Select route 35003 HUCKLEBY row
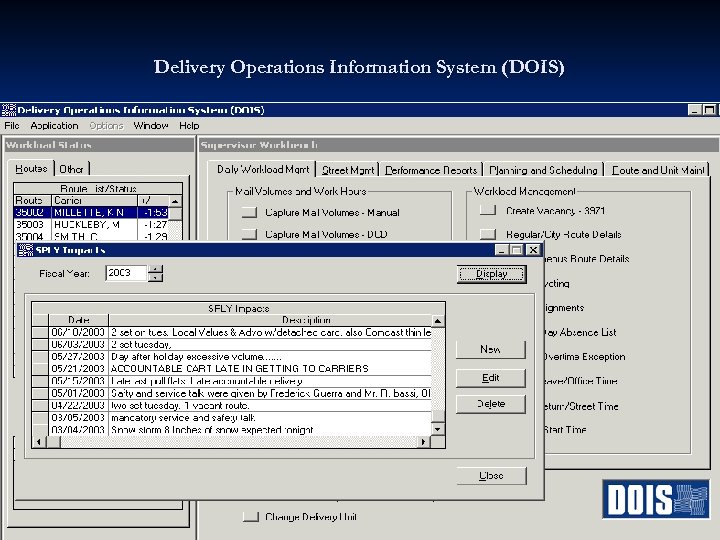Screen dimensions: 720x540 coord(91,225)
